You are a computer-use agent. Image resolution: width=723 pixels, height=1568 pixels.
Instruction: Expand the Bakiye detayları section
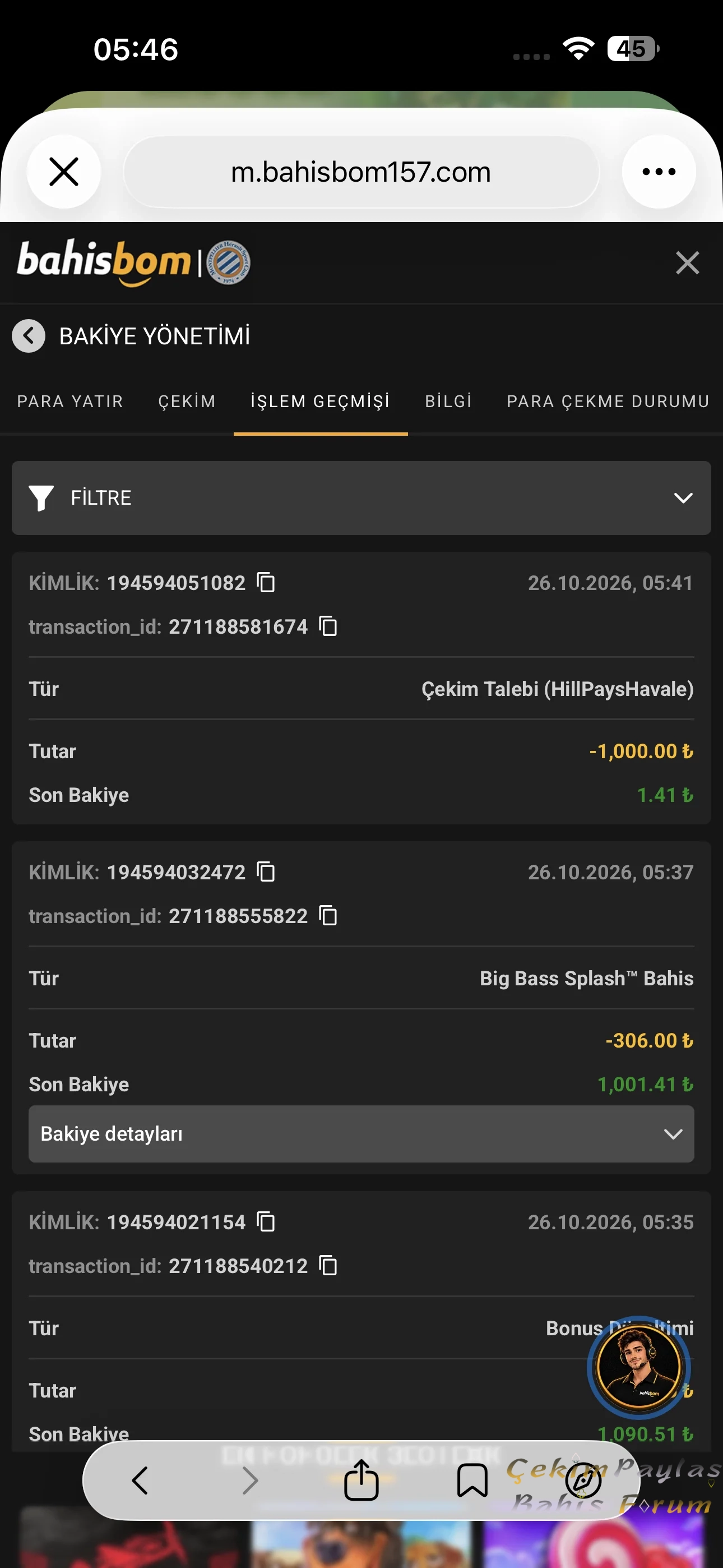pyautogui.click(x=361, y=1134)
